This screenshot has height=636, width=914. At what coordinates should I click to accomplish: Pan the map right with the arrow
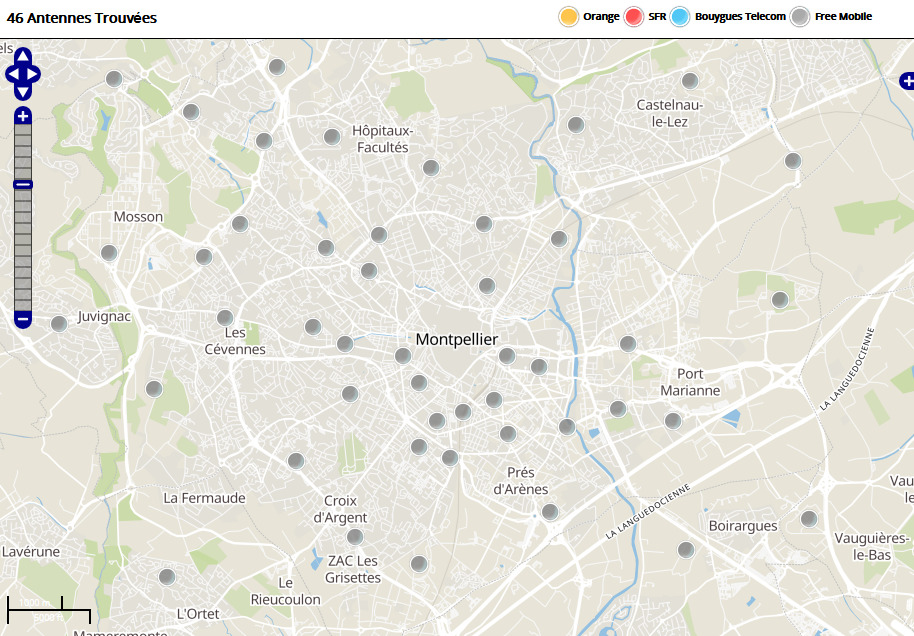35,74
